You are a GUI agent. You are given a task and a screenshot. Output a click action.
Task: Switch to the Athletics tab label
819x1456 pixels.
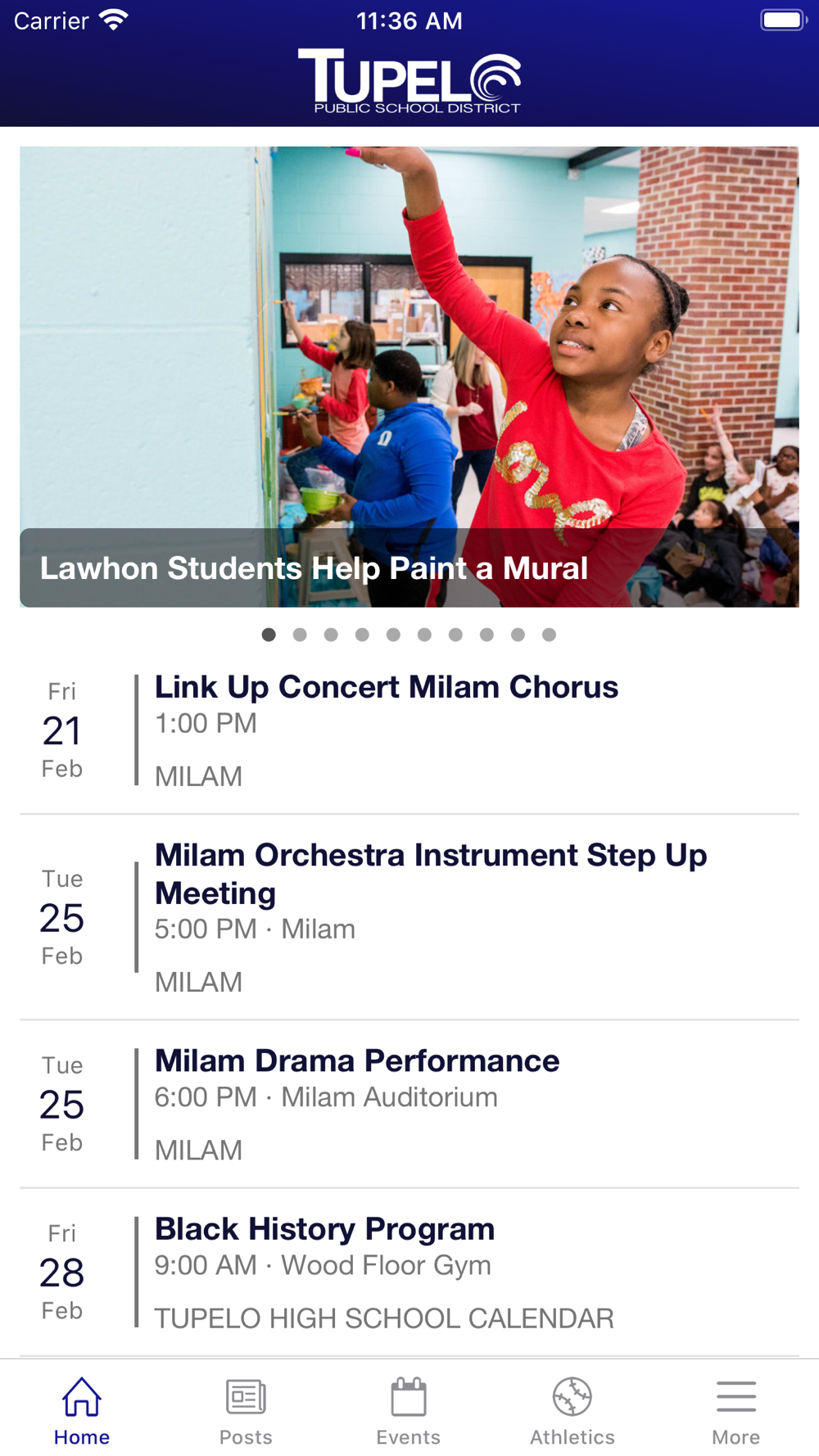tap(572, 1437)
